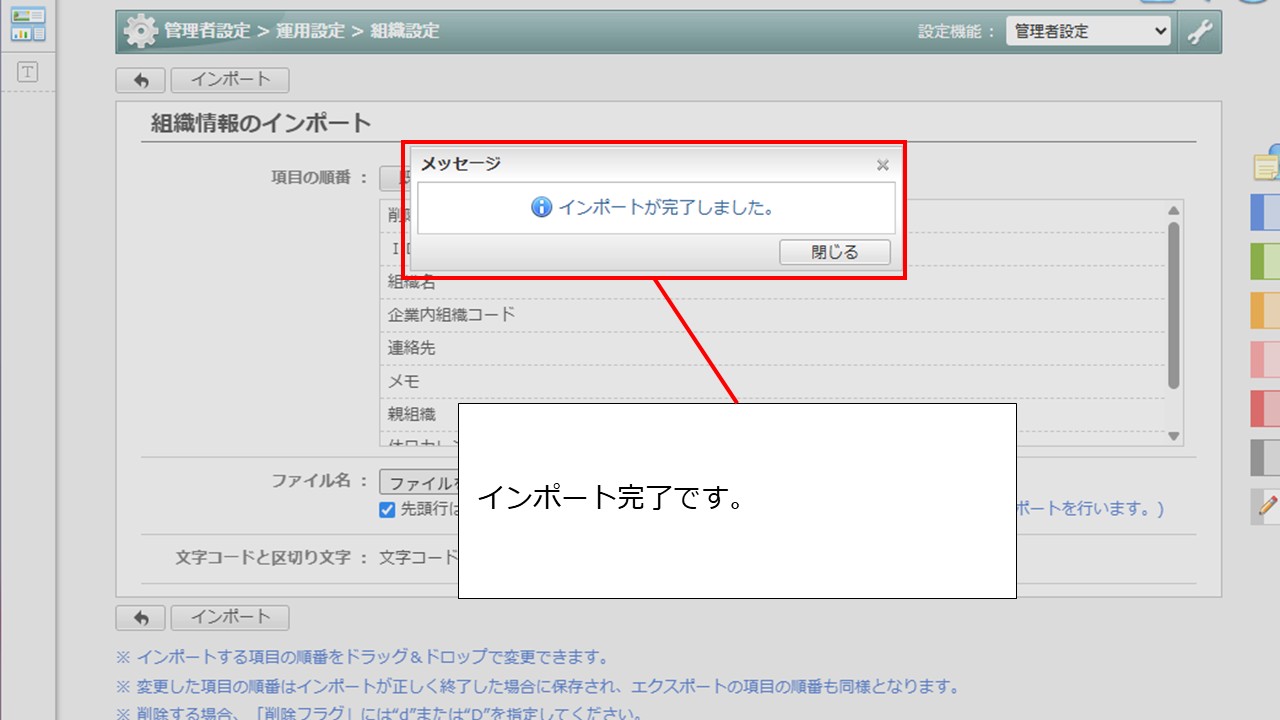
Task: Select the blue color tag swatch
Action: 1266,212
